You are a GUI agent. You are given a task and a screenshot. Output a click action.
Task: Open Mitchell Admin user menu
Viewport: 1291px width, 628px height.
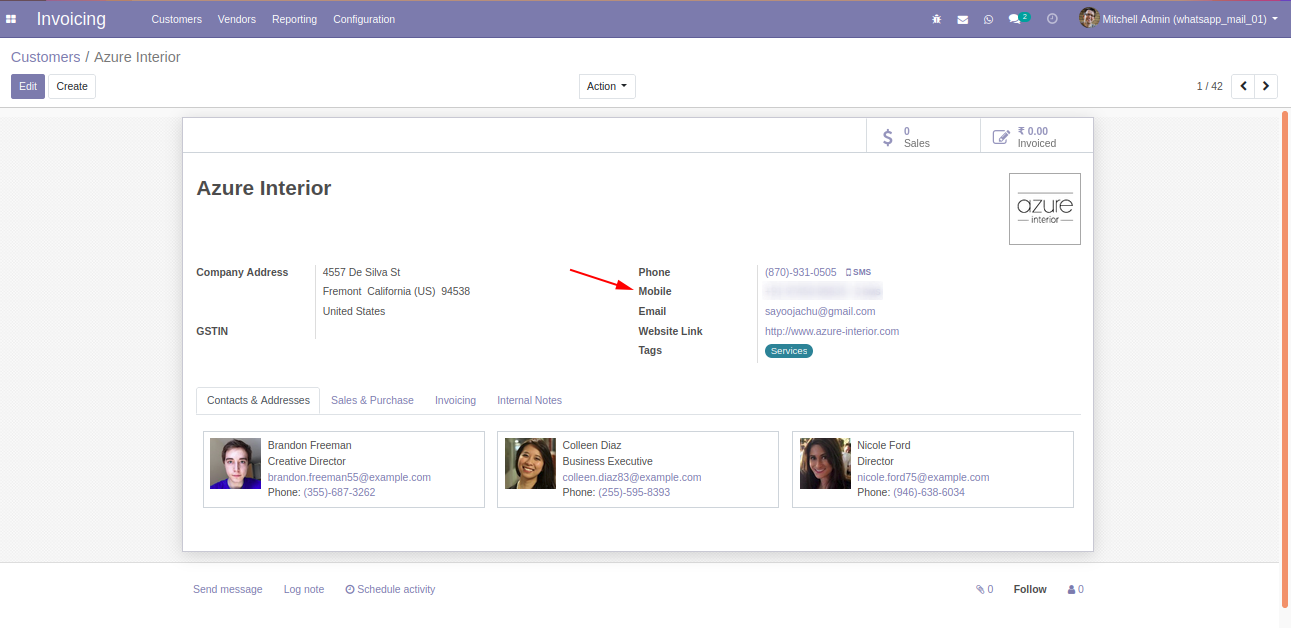1179,19
